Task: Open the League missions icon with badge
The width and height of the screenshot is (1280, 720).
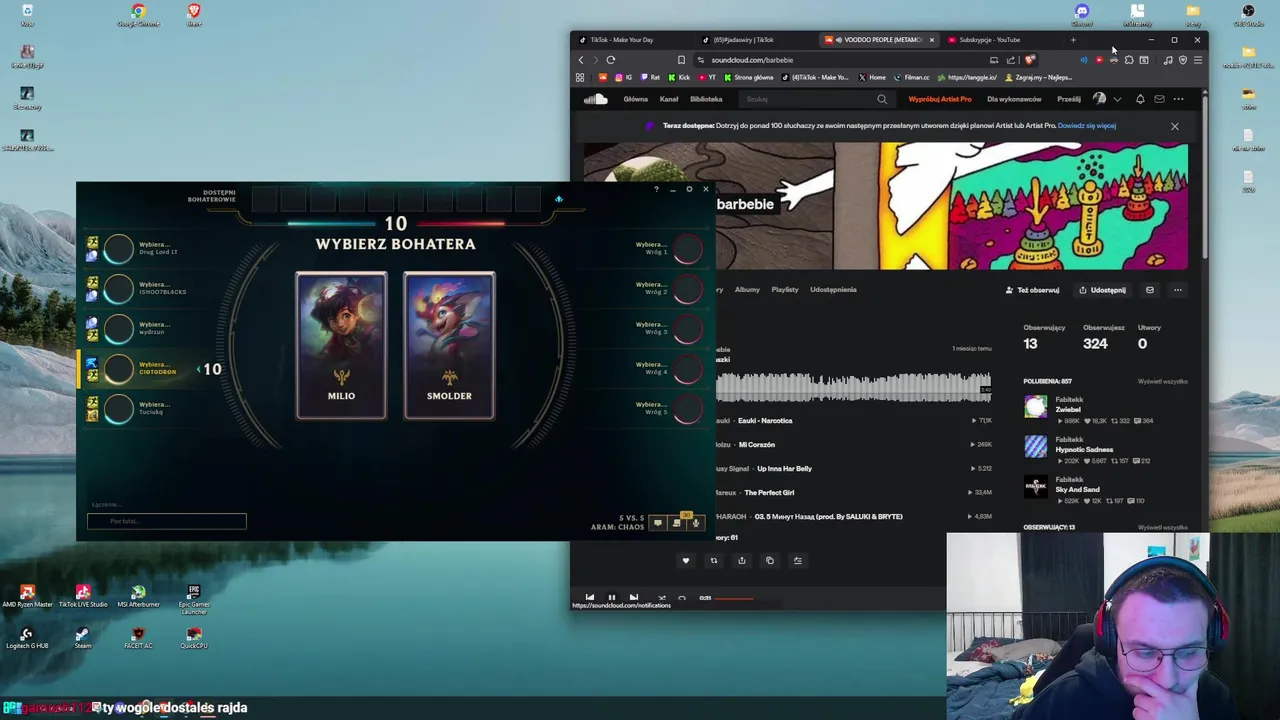Action: click(677, 521)
